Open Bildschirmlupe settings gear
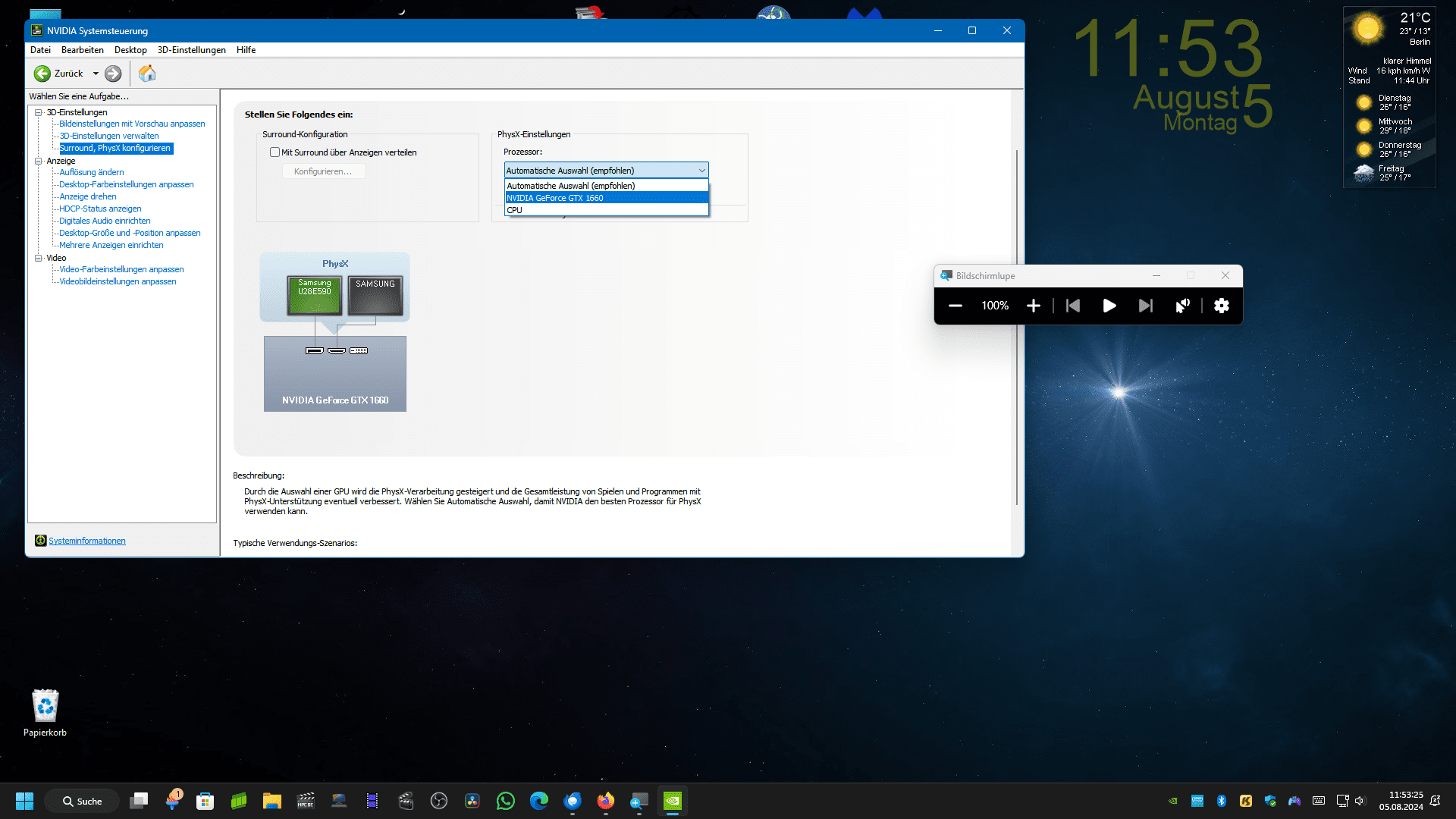The width and height of the screenshot is (1456, 819). [x=1222, y=306]
